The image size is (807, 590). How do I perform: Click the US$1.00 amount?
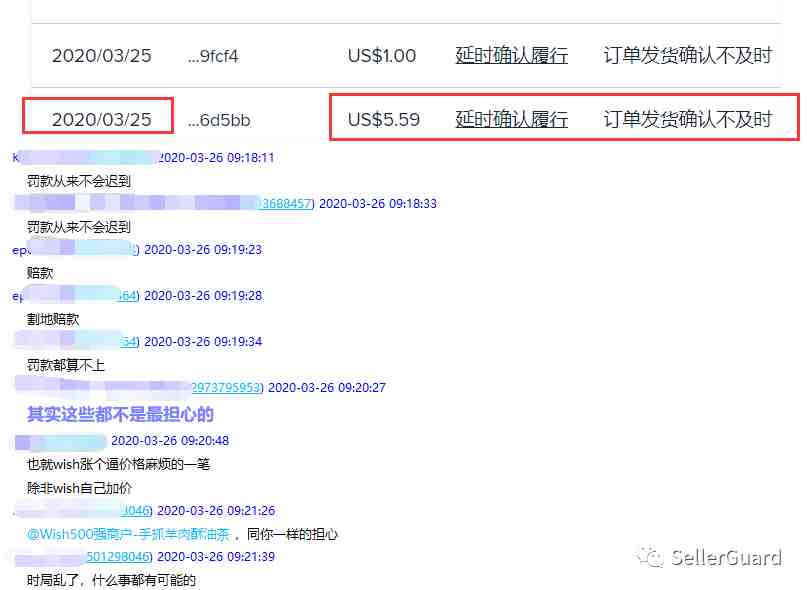click(x=381, y=55)
